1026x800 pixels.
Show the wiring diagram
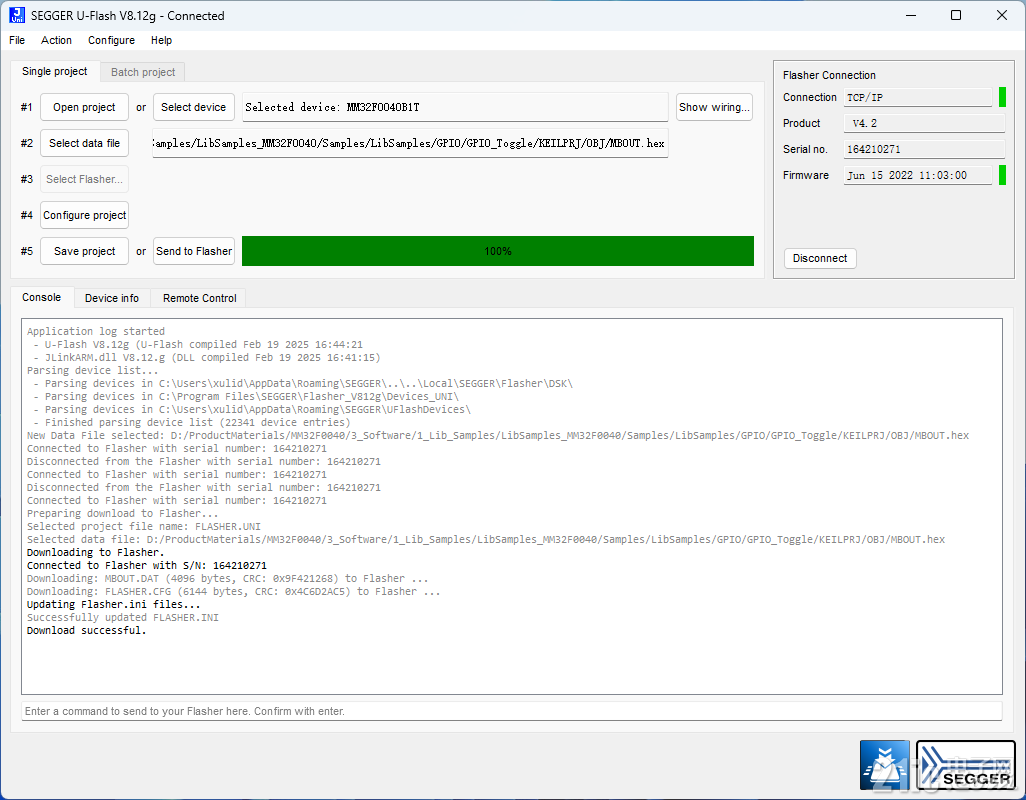pos(714,107)
